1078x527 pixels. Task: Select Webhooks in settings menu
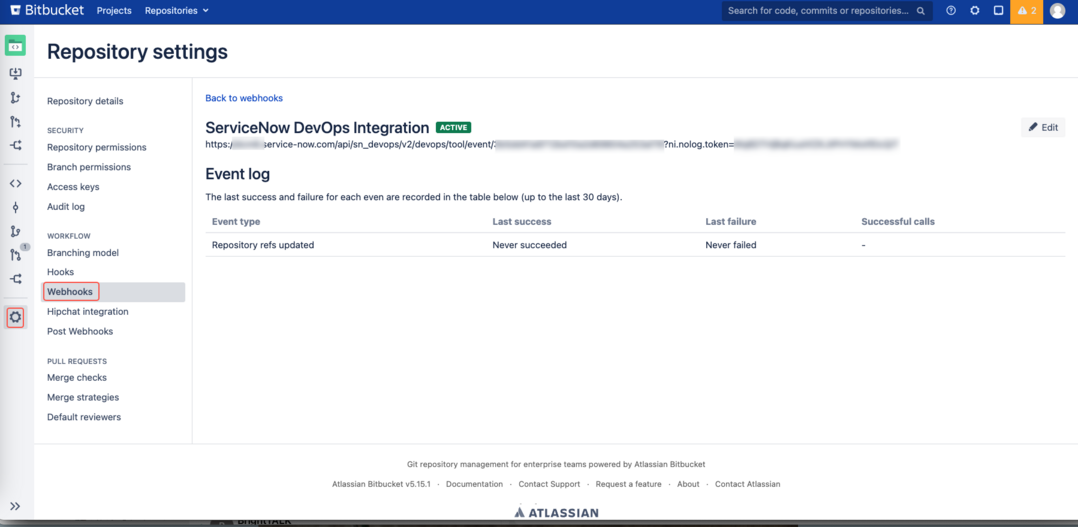point(114,292)
